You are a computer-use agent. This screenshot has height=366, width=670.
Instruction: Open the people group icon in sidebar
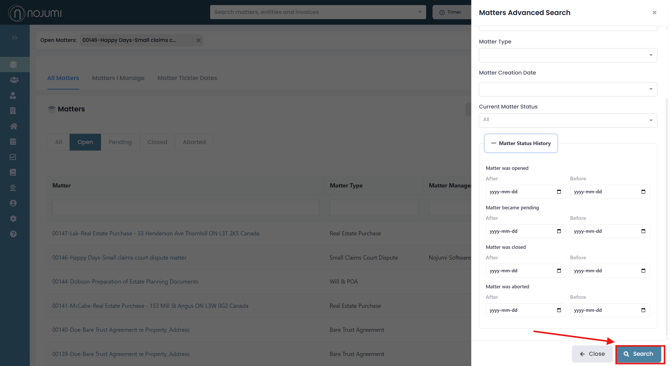[x=14, y=80]
